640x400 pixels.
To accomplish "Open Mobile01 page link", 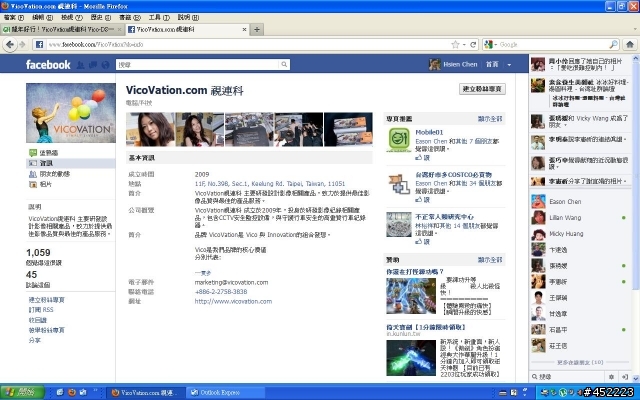I will click(x=429, y=132).
